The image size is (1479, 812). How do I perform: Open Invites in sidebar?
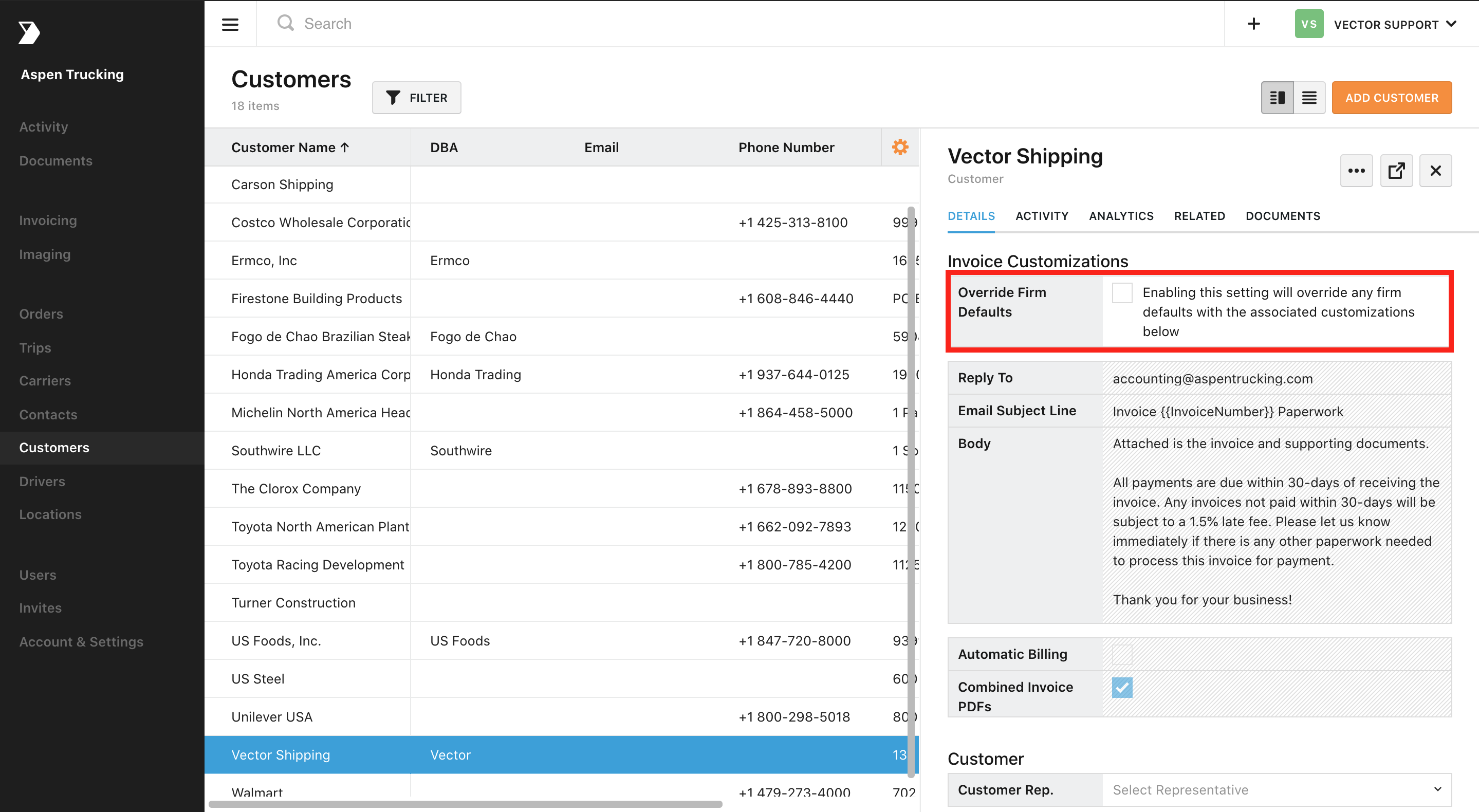coord(40,608)
